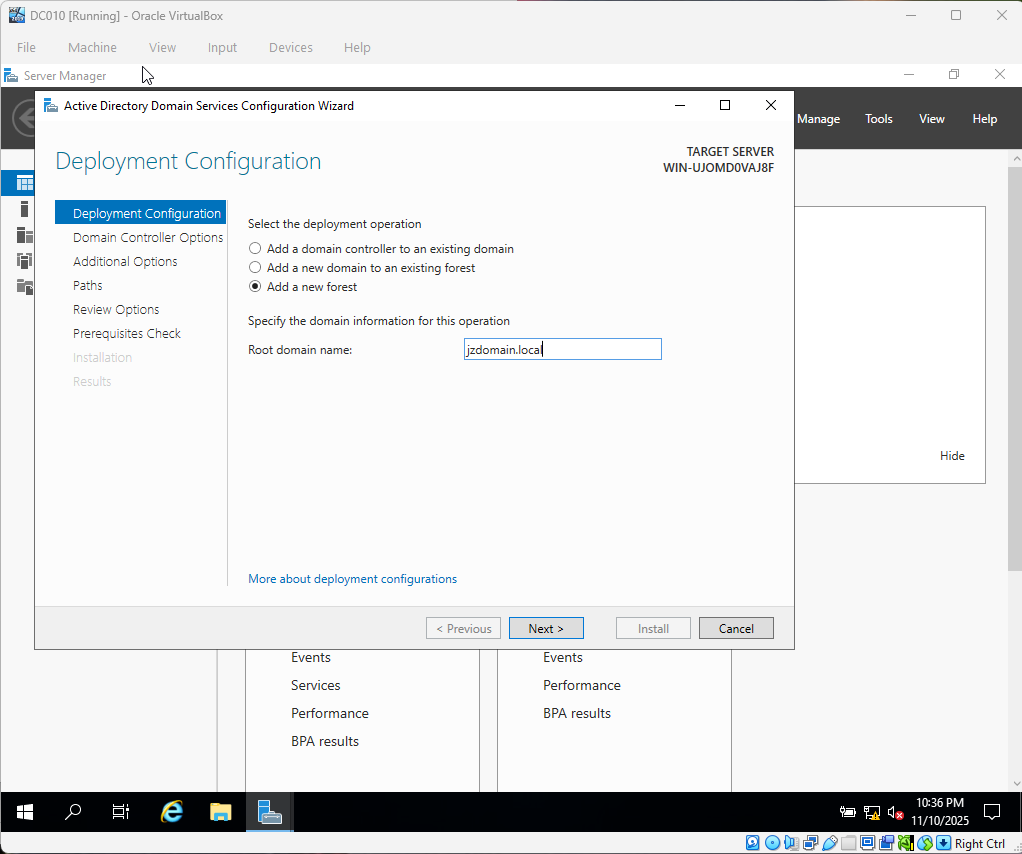Open the Devices menu in VirtualBox
1022x854 pixels.
tap(290, 47)
